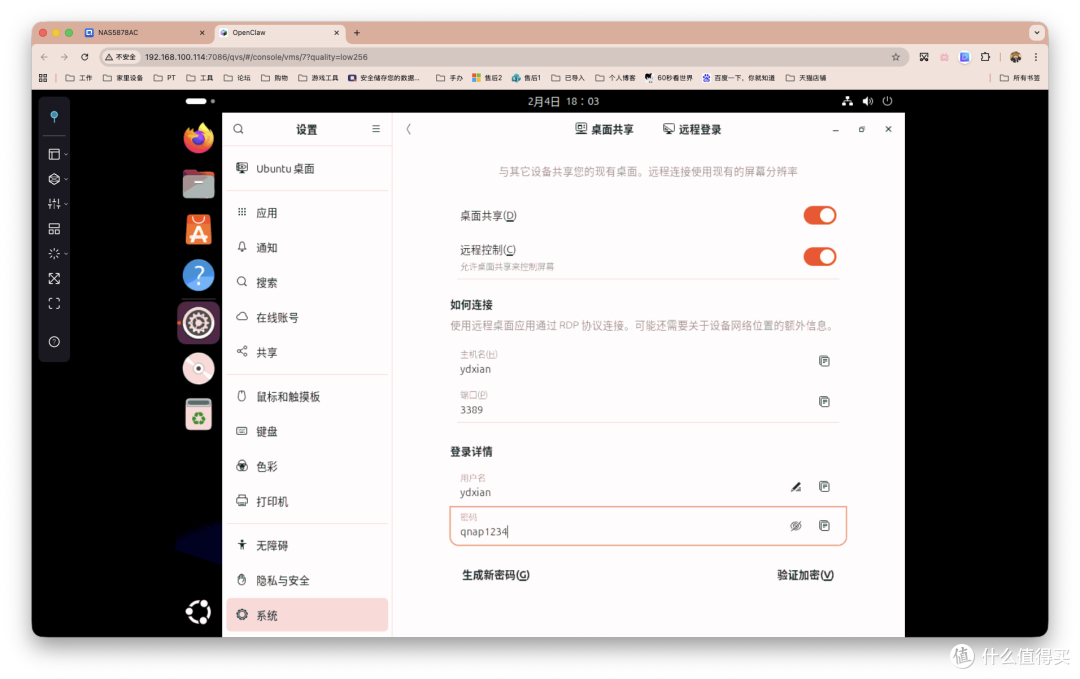The width and height of the screenshot is (1080, 679).
Task: Open the 无障碍 settings category
Action: point(307,545)
